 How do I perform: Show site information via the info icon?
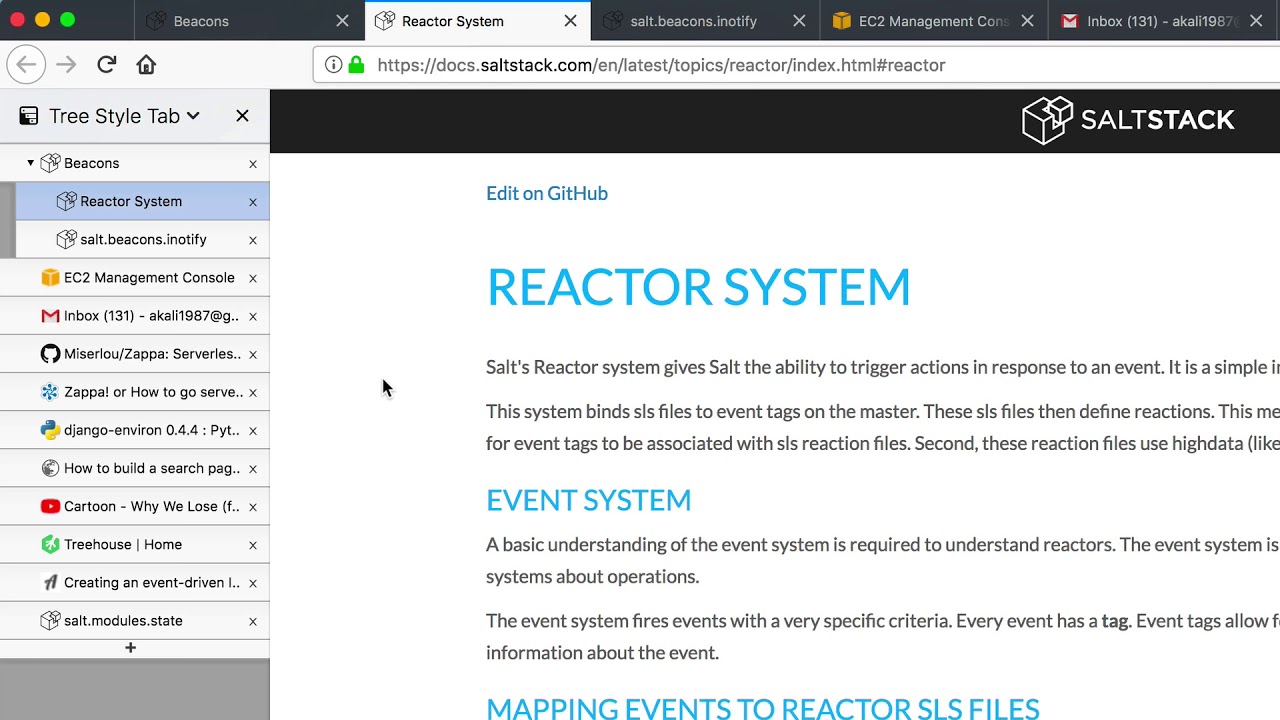[x=333, y=65]
